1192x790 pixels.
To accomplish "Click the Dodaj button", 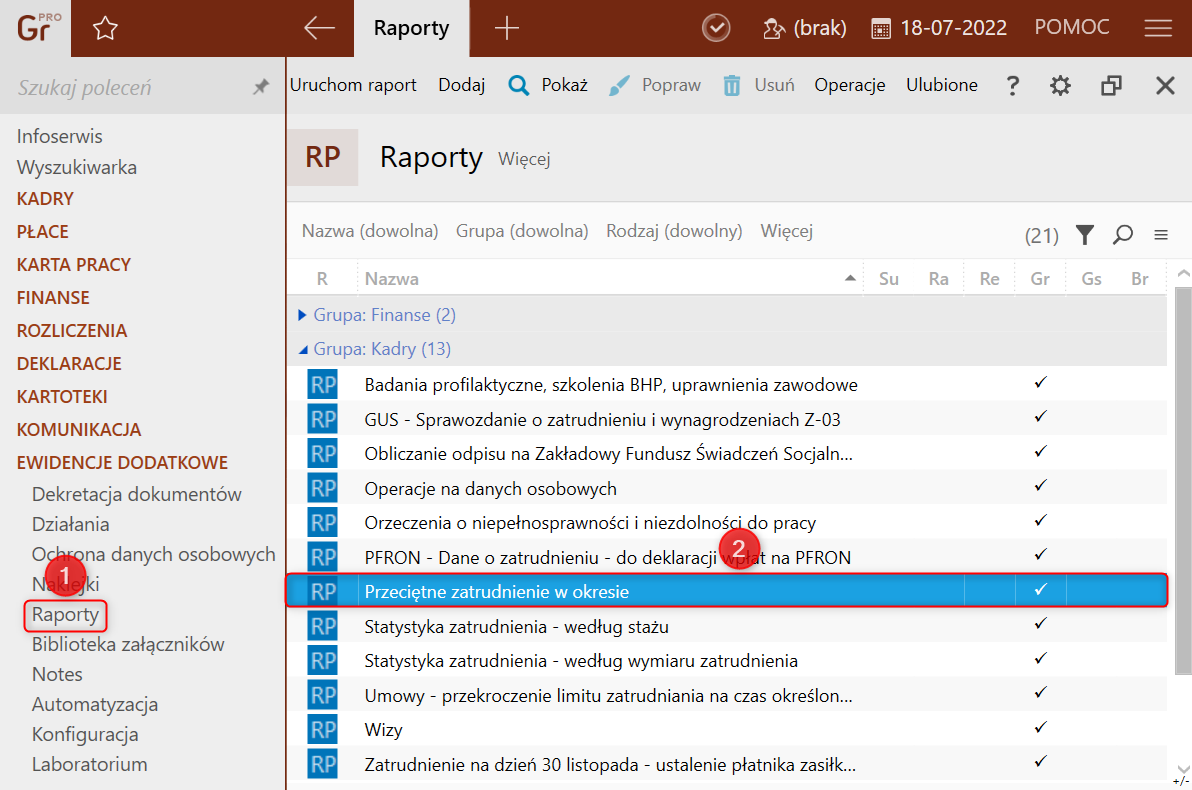I will pos(461,85).
